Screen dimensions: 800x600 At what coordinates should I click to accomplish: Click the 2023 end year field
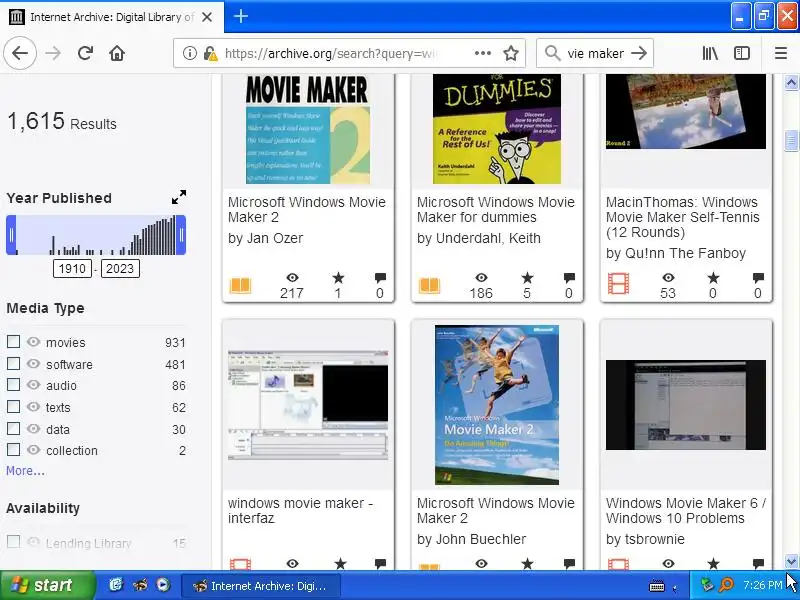tap(120, 268)
